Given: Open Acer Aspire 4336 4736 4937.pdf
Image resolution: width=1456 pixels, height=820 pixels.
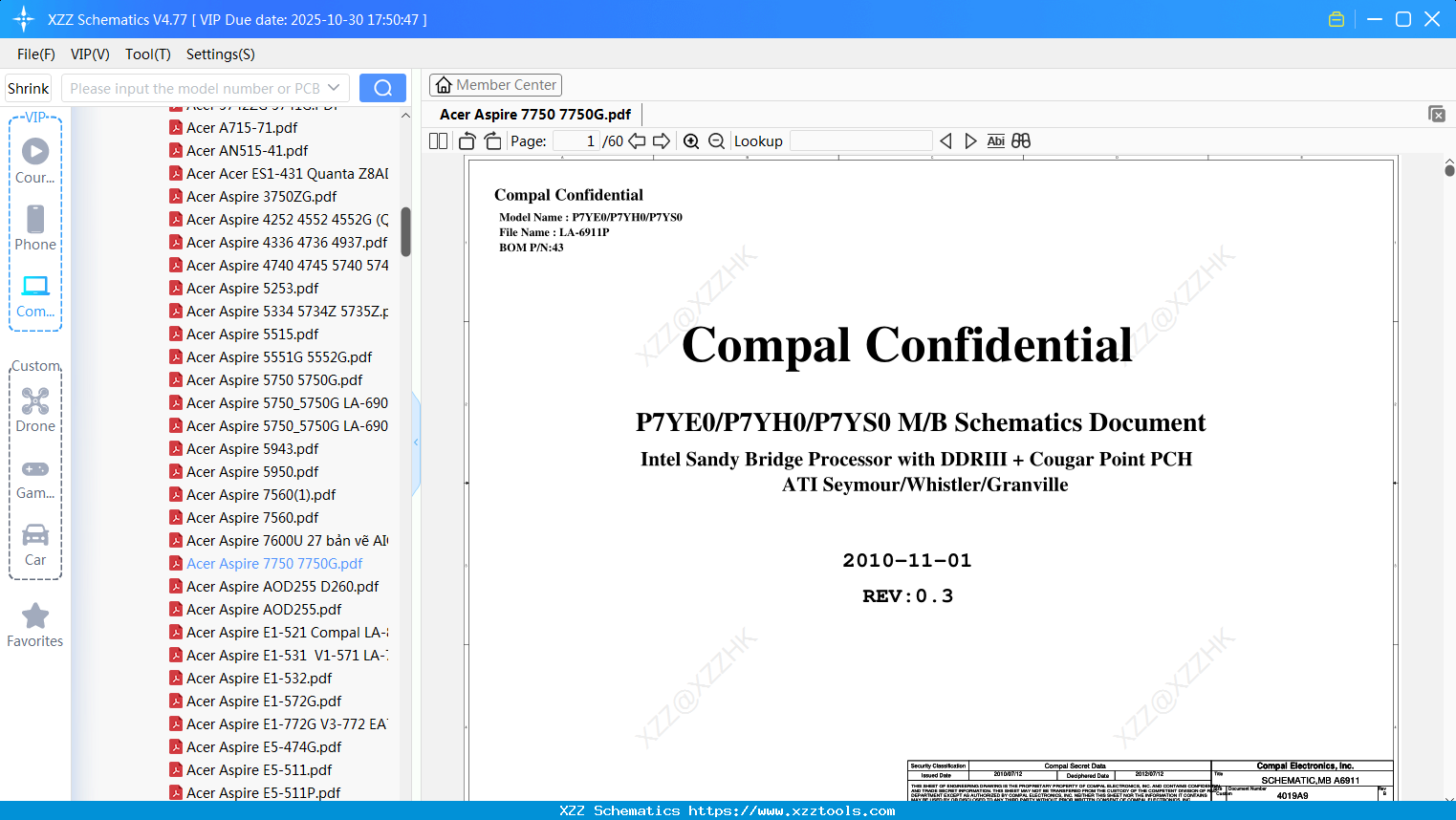Looking at the screenshot, I should (x=278, y=243).
